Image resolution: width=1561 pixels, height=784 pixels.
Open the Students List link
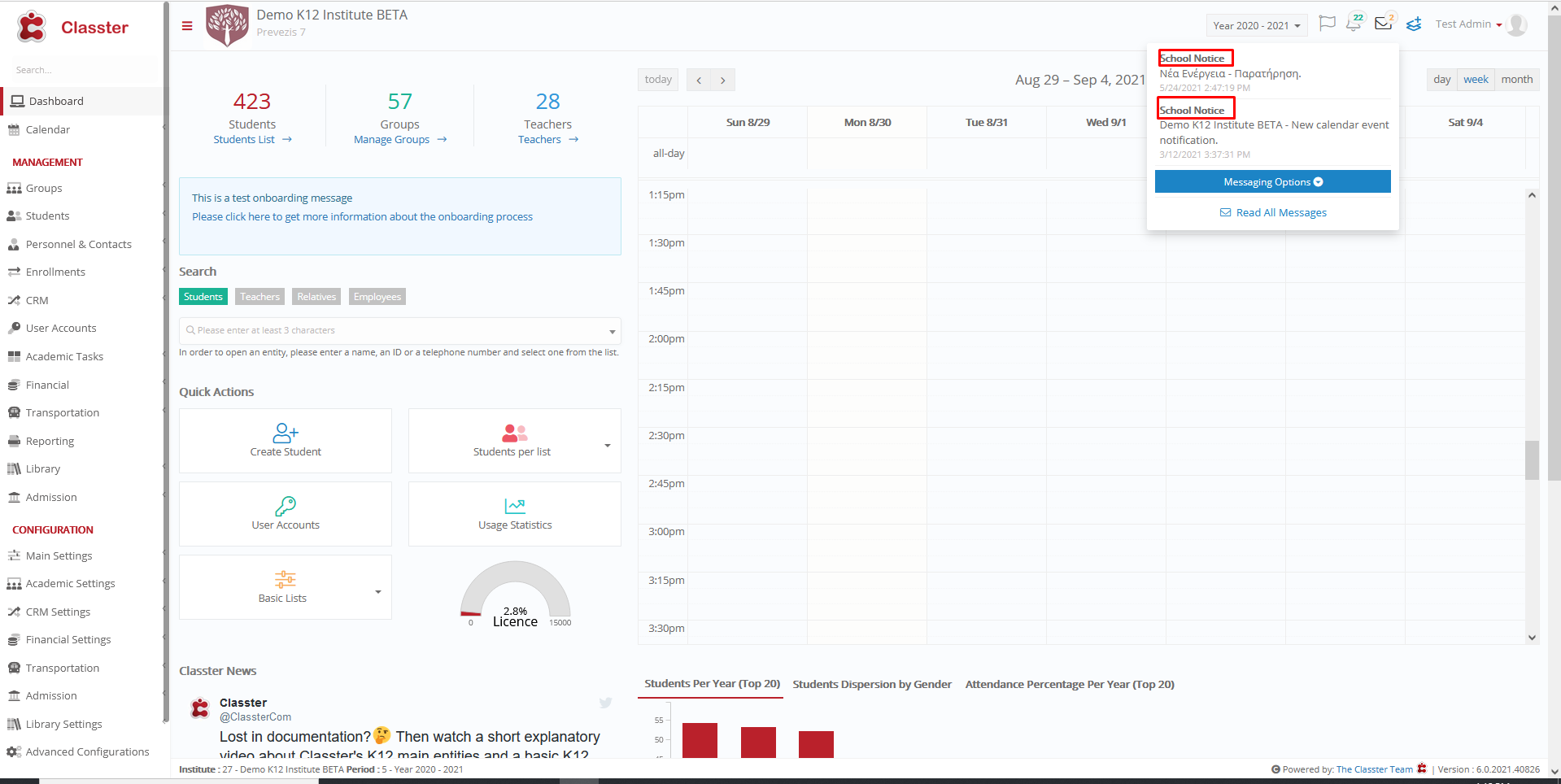pos(252,140)
